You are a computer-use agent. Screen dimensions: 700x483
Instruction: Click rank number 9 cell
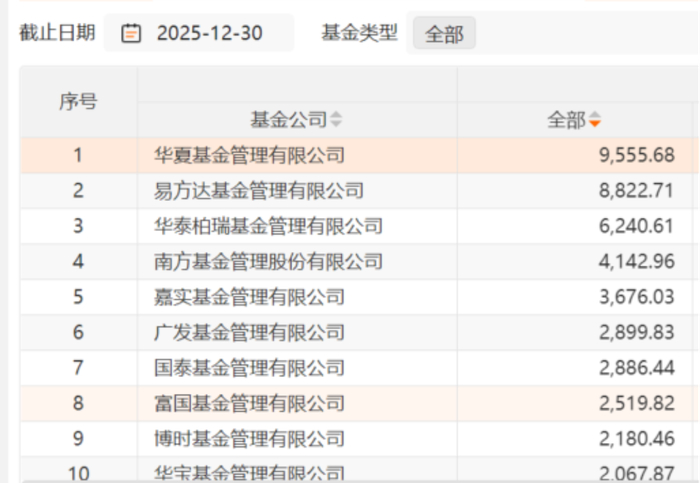click(79, 439)
